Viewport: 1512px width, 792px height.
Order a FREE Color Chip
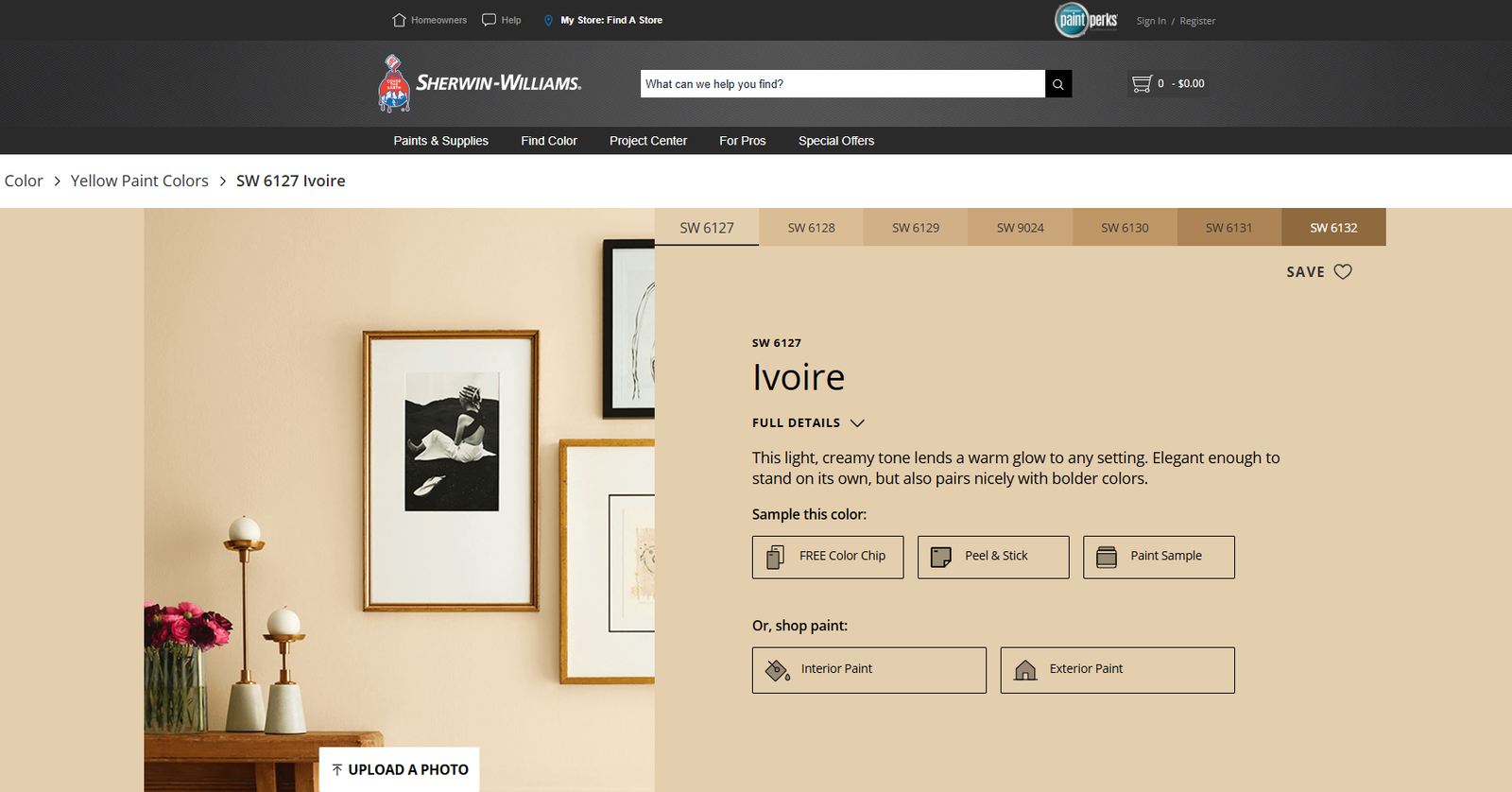coord(828,557)
